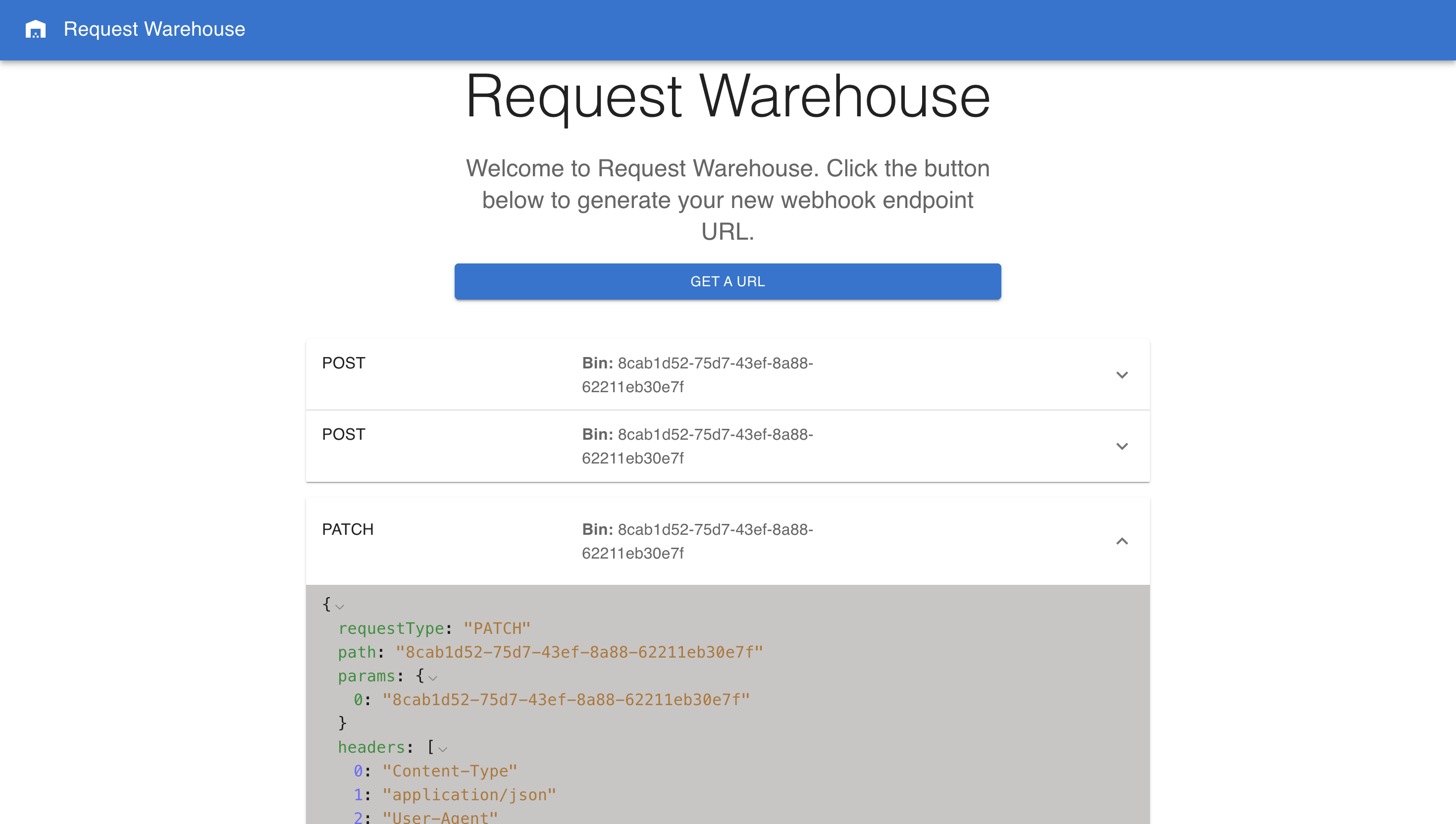This screenshot has width=1456, height=824.
Task: Click the path value string in JSON
Action: point(579,652)
